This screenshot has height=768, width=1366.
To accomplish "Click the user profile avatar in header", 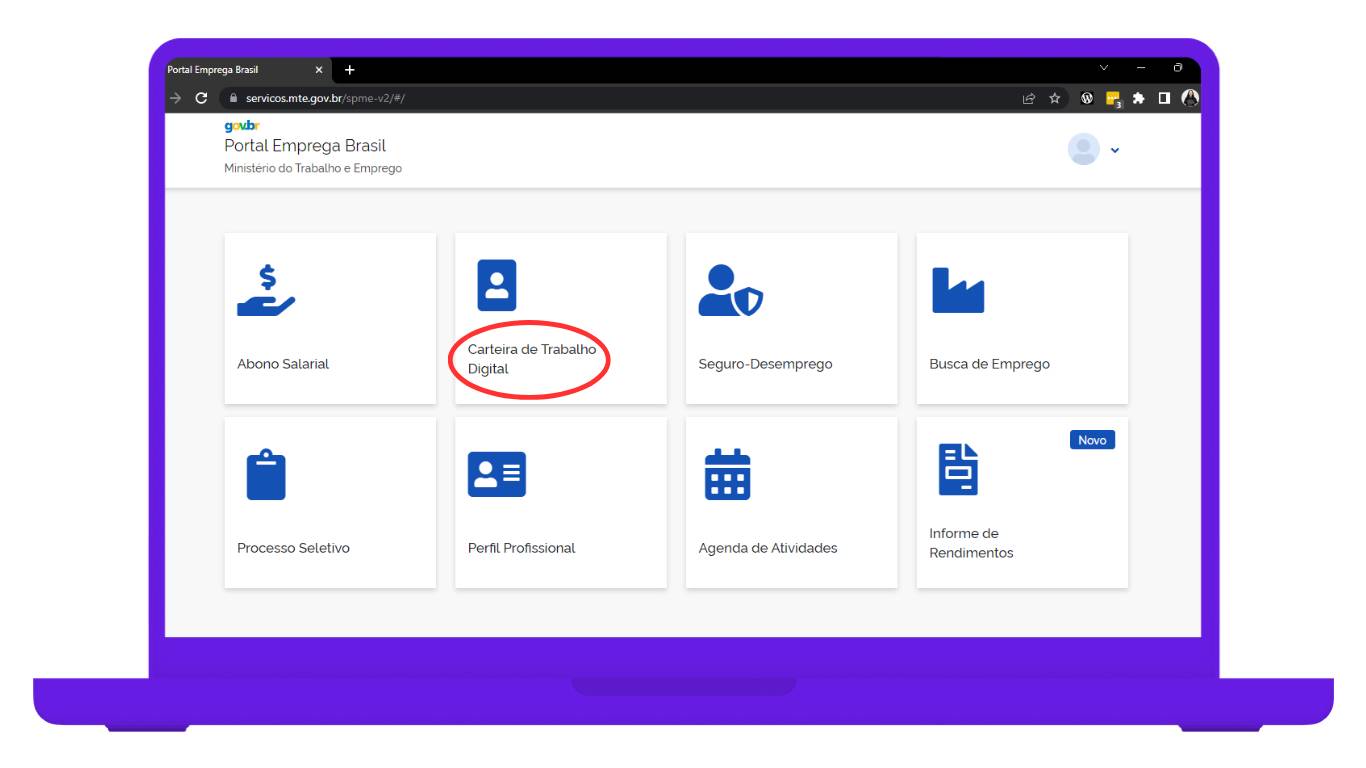I will [x=1084, y=149].
